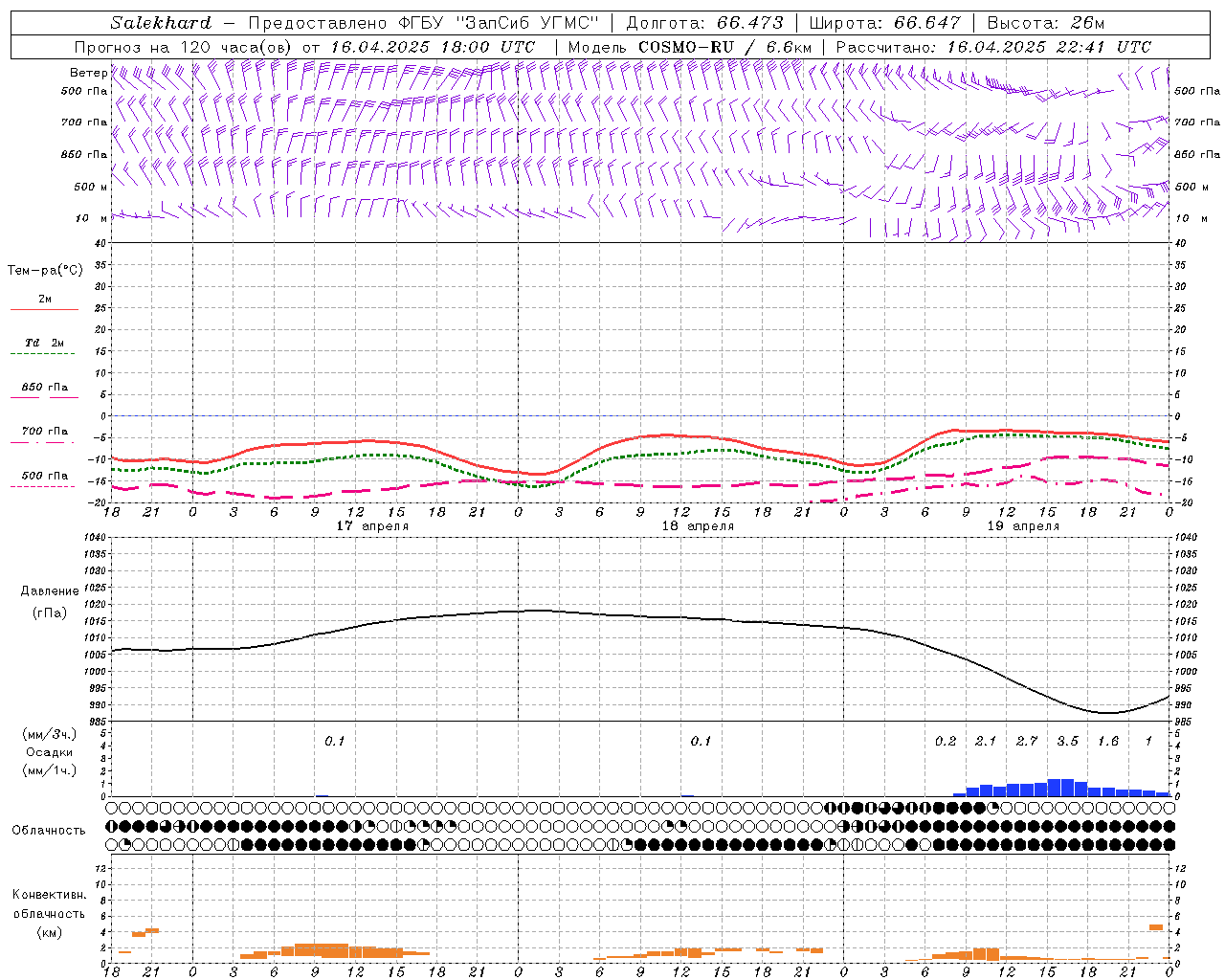This screenshot has width=1225, height=980.
Task: Select the "Осадки" precipitation label
Action: (x=50, y=752)
